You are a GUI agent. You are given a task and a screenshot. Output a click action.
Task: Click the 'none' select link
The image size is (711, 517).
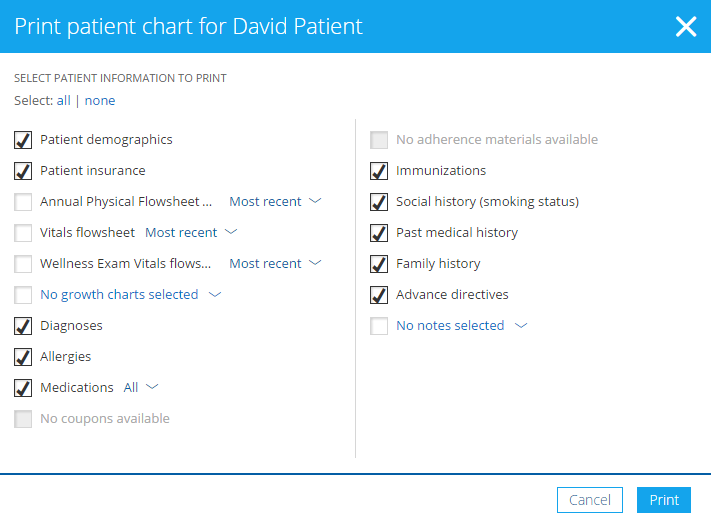(x=100, y=101)
